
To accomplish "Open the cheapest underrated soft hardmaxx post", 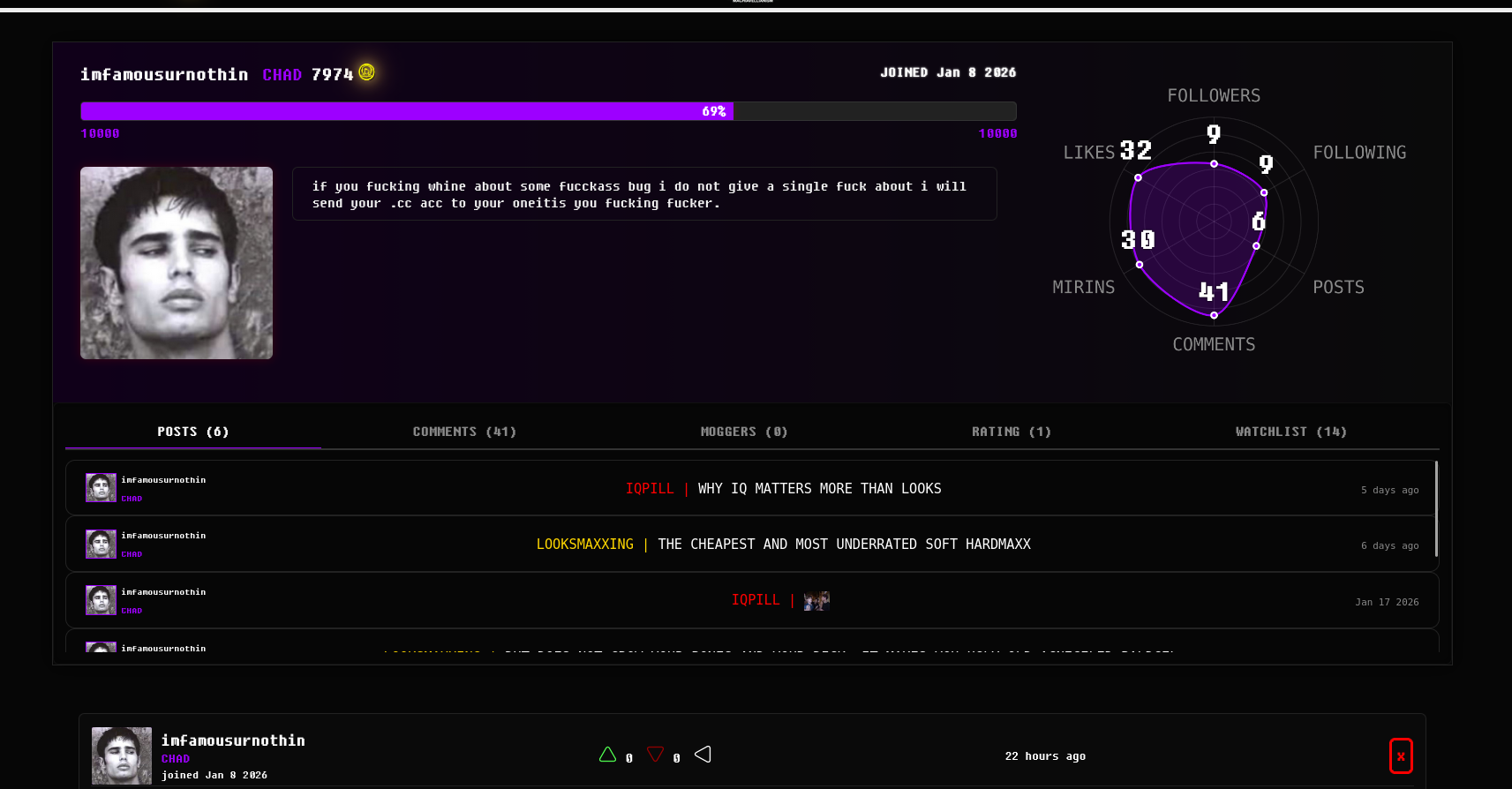I will click(844, 545).
